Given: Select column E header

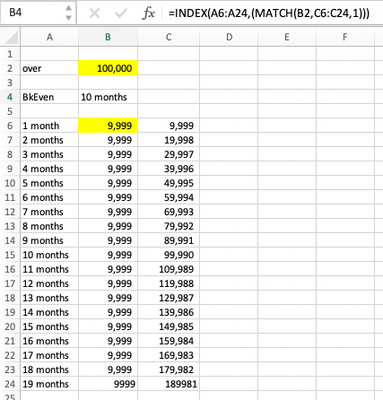Looking at the screenshot, I should pyautogui.click(x=287, y=37).
